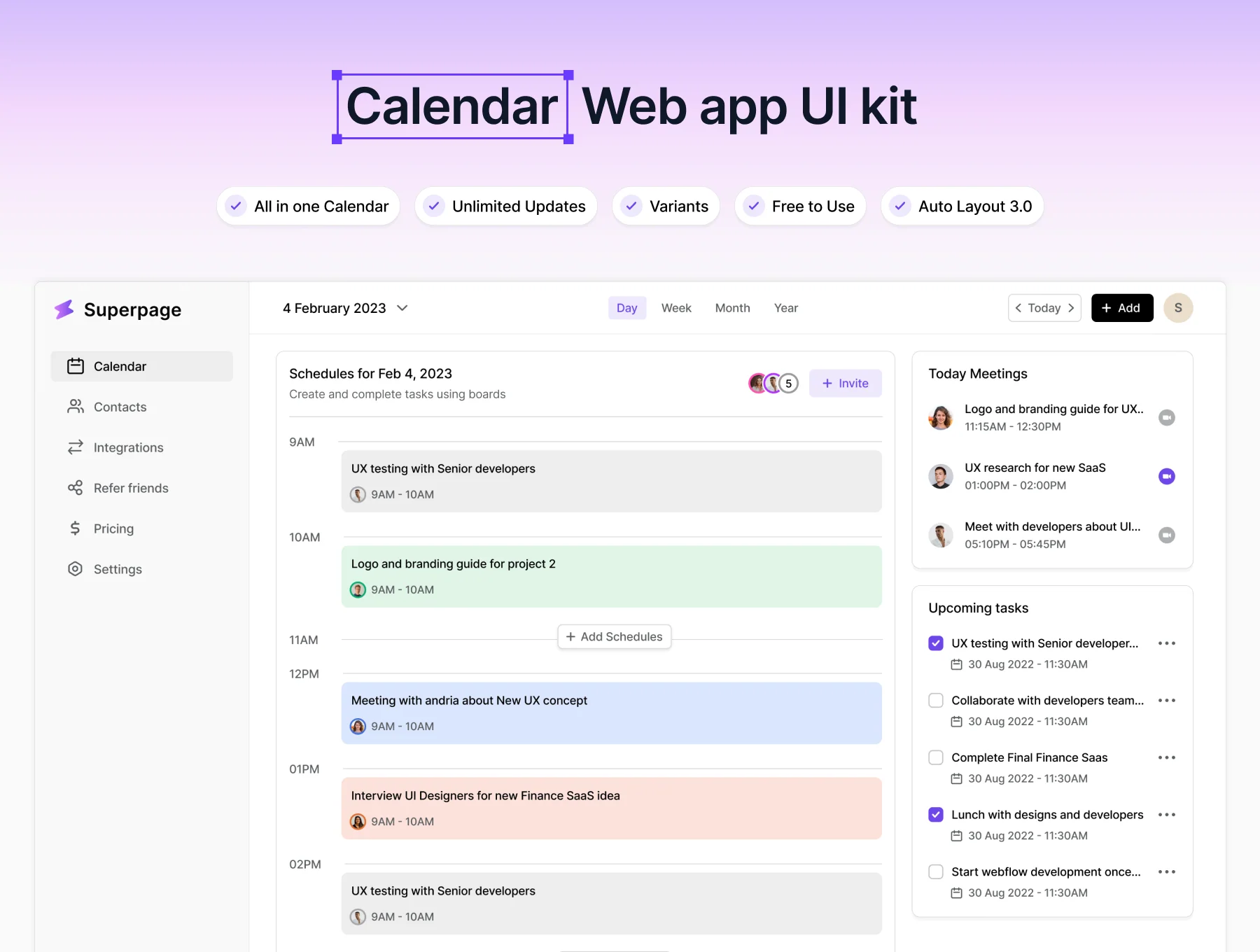
Task: Open the 9AM UX testing with Senior developers event
Action: tap(611, 481)
